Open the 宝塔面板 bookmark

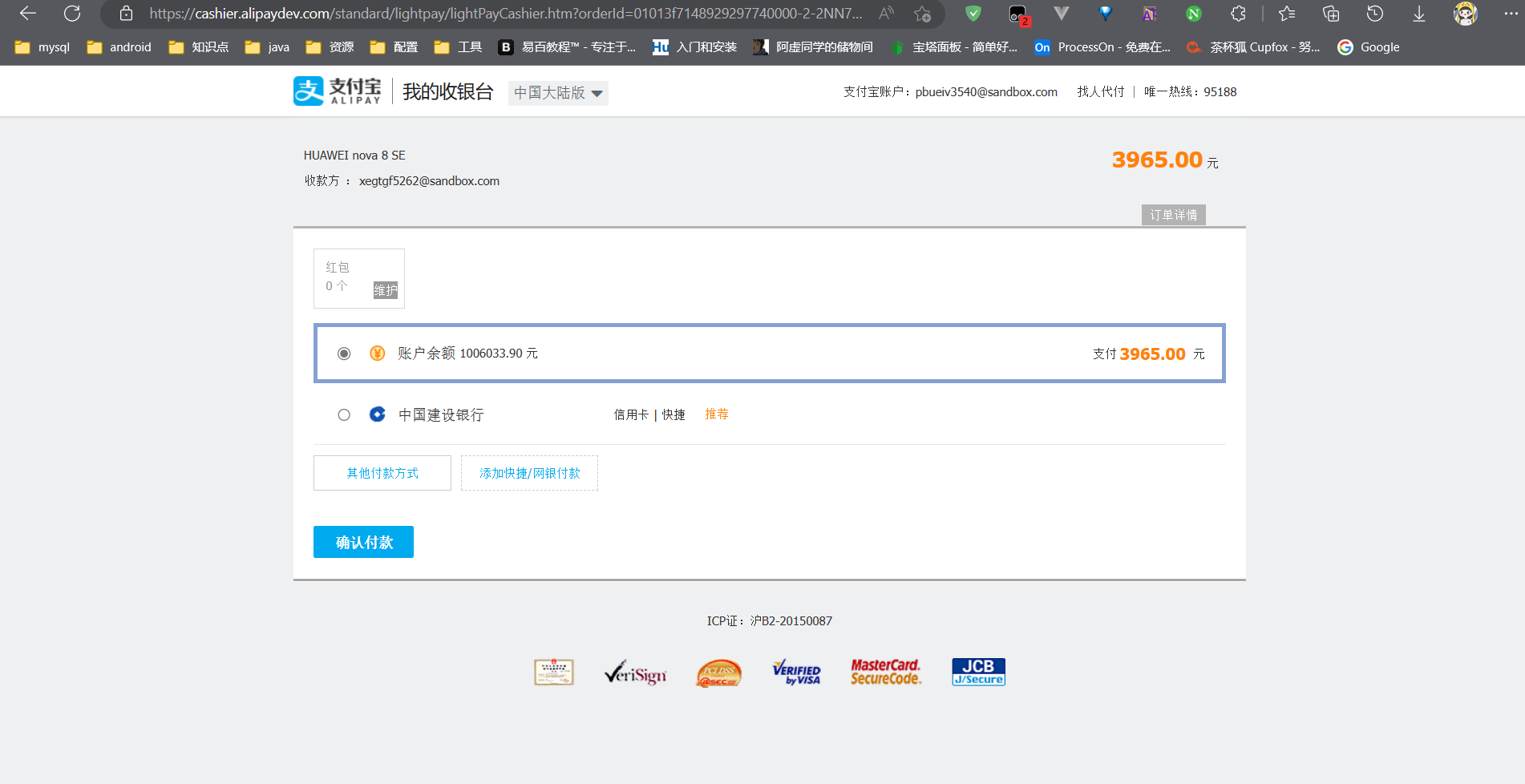[954, 47]
